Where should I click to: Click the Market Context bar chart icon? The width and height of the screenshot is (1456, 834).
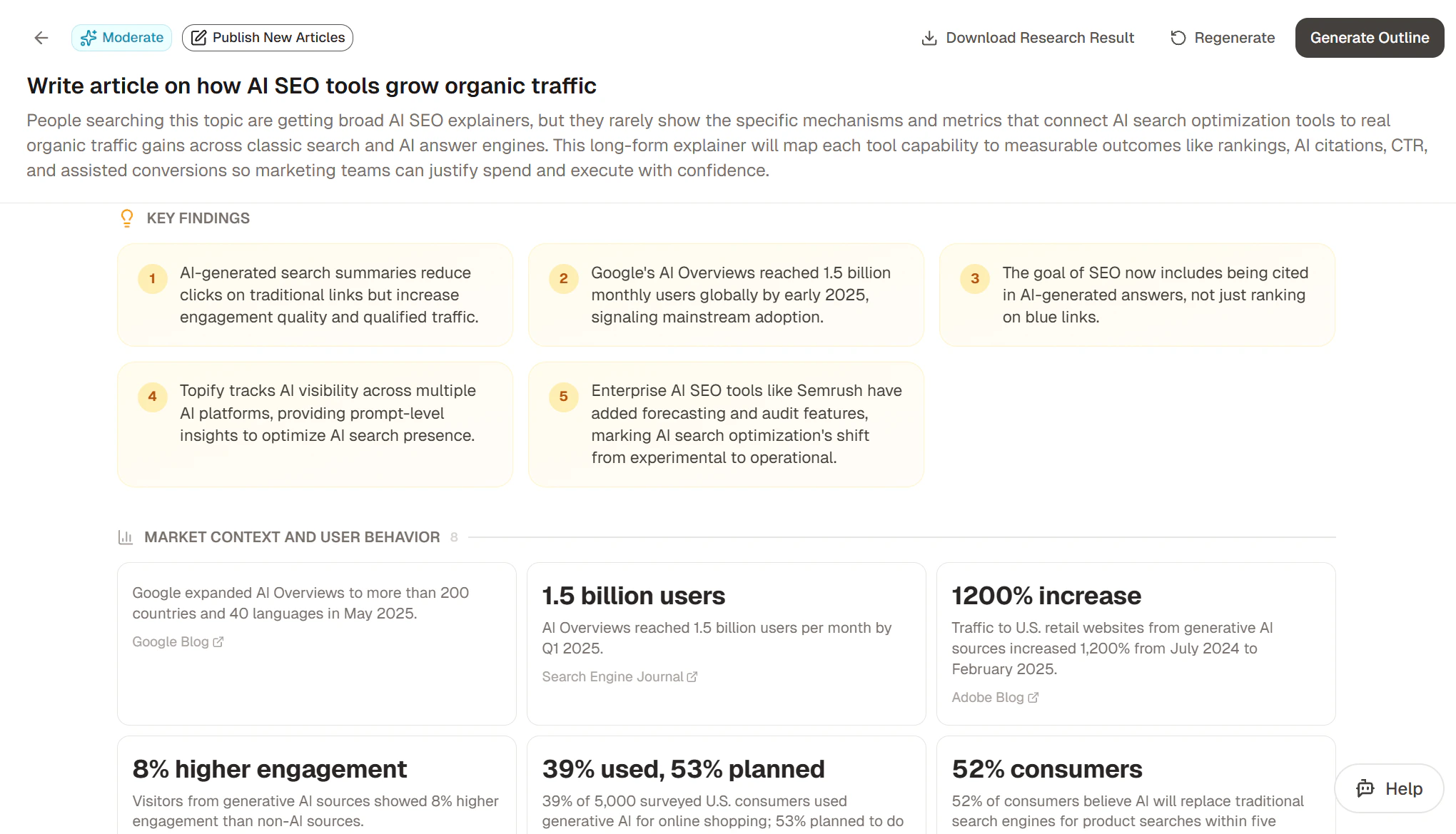[x=126, y=537]
